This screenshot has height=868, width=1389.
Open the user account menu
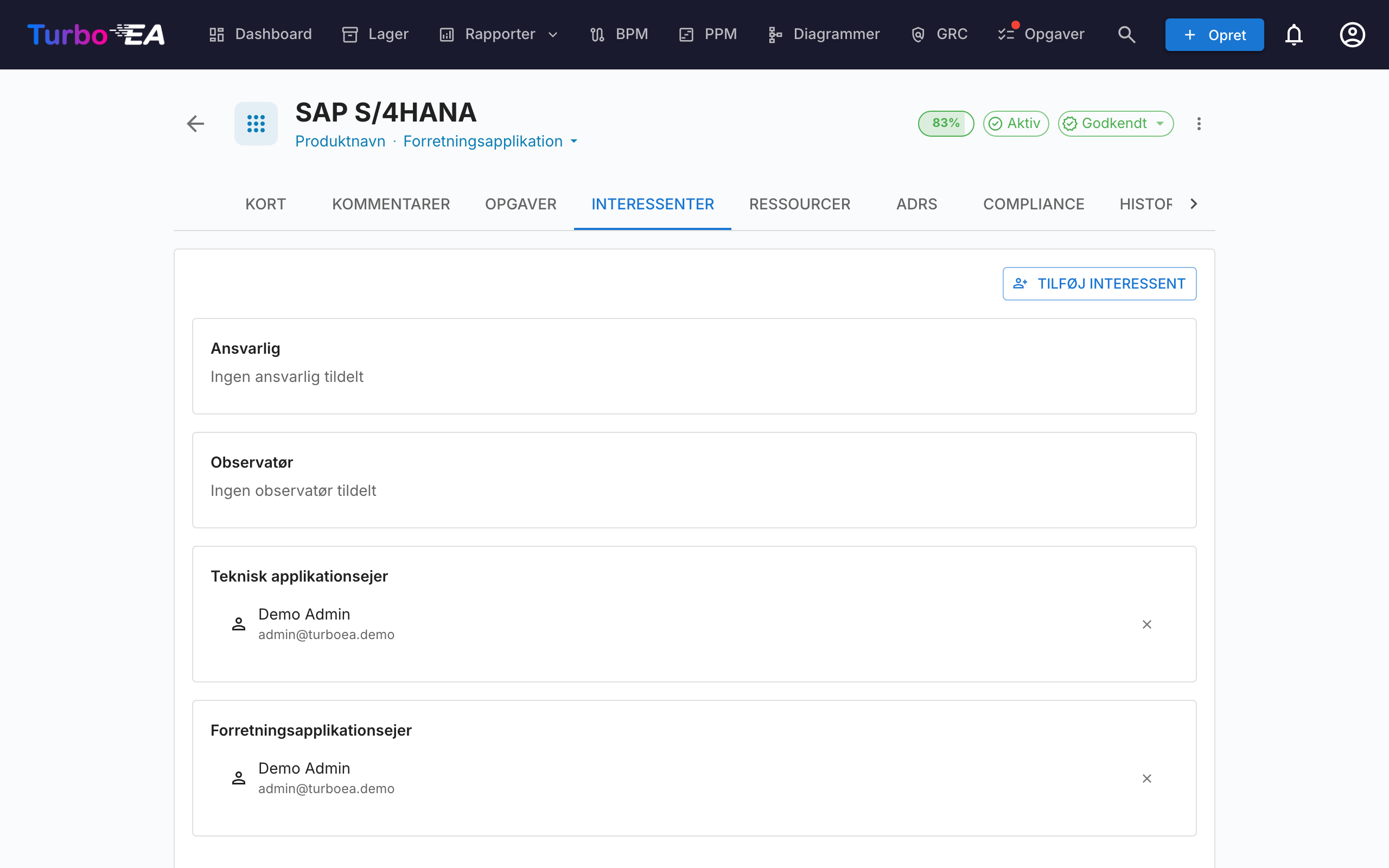tap(1352, 34)
